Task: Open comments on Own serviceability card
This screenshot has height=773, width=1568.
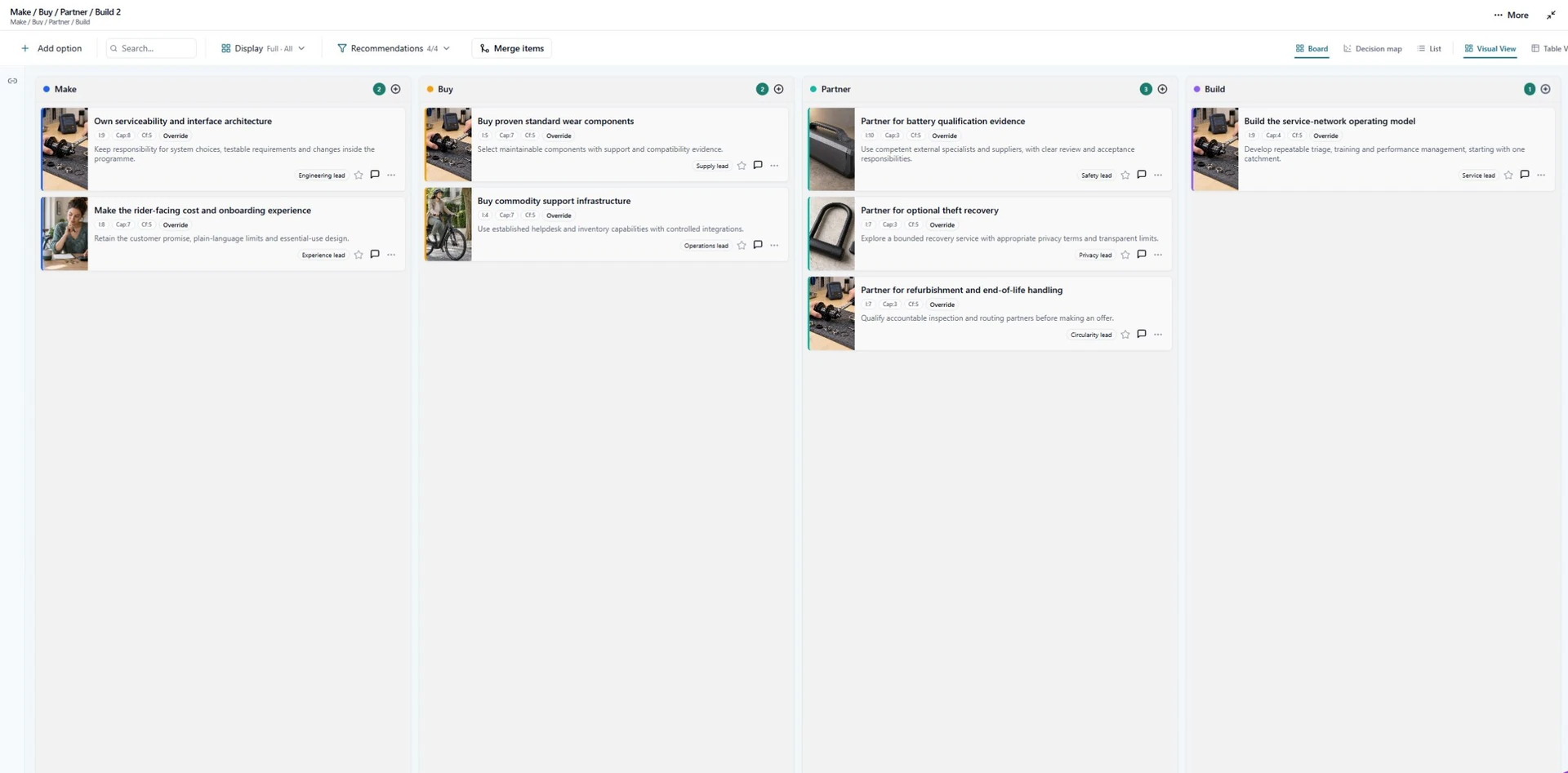Action: (375, 175)
